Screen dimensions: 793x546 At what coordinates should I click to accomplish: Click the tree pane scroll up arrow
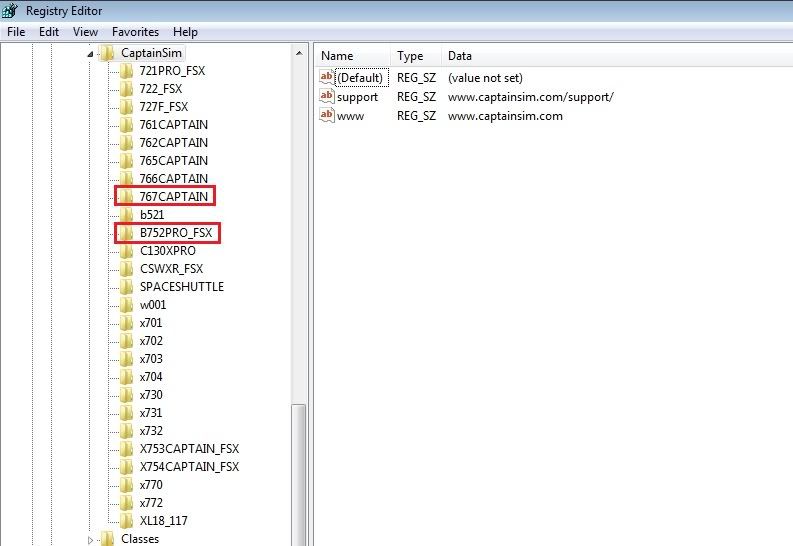(x=299, y=52)
